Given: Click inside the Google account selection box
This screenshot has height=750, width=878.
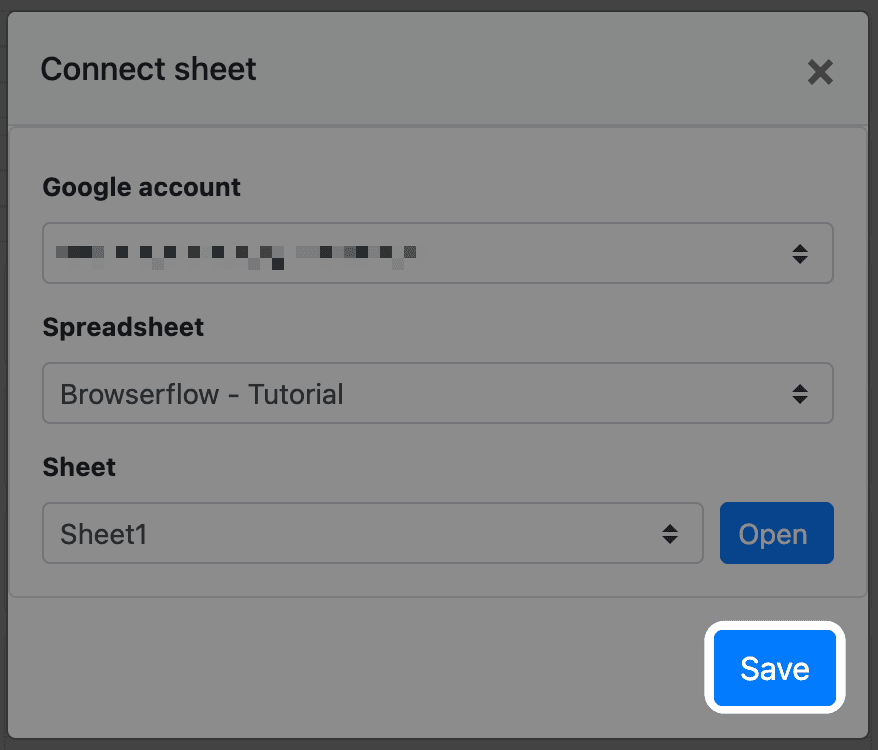Looking at the screenshot, I should coord(437,254).
